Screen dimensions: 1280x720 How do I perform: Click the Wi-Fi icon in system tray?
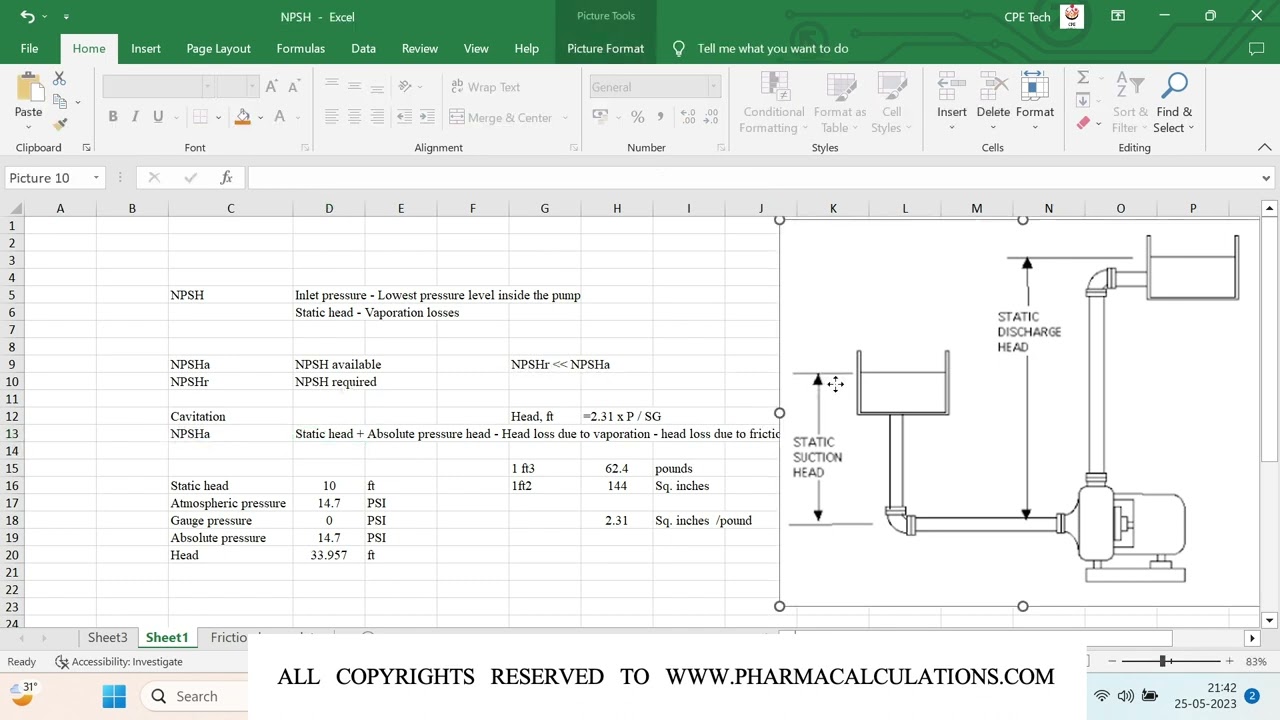point(1101,696)
